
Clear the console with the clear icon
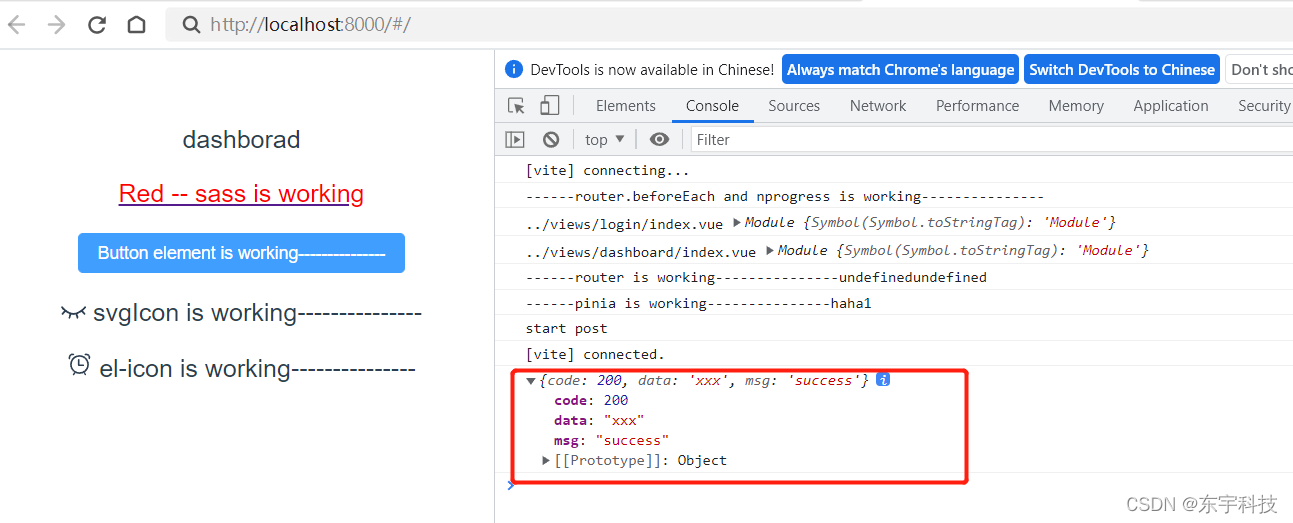[551, 139]
